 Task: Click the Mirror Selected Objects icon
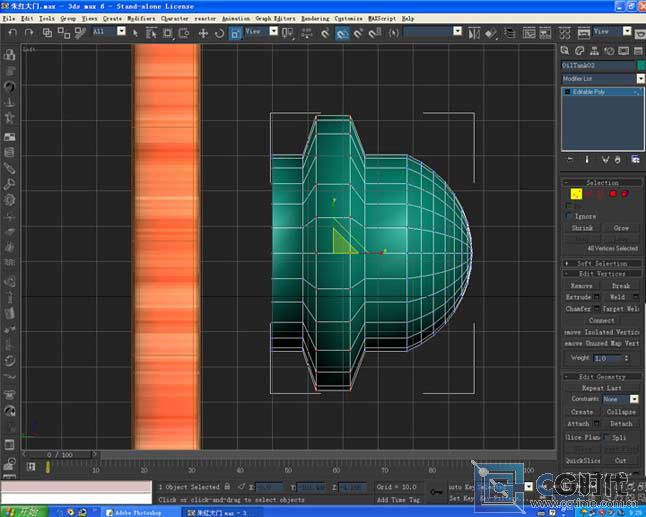point(474,33)
